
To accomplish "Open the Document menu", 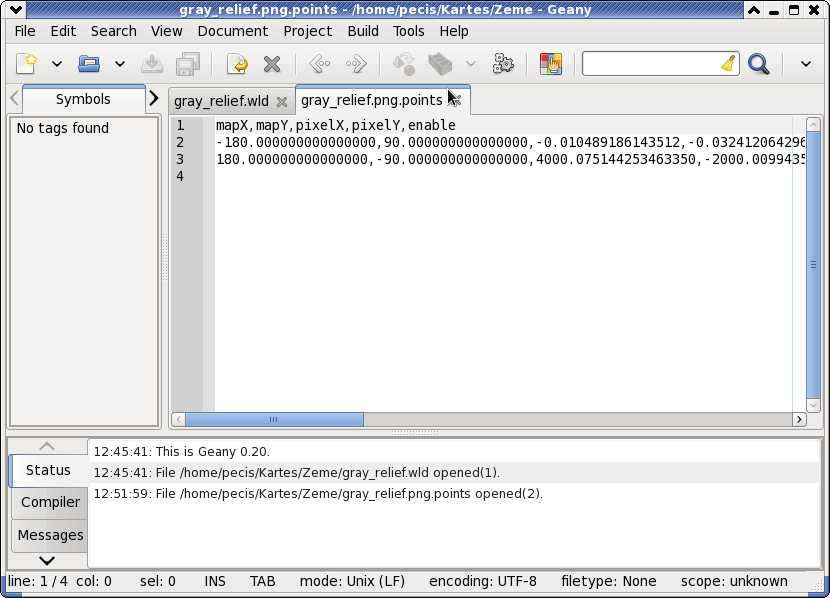I will click(x=232, y=31).
